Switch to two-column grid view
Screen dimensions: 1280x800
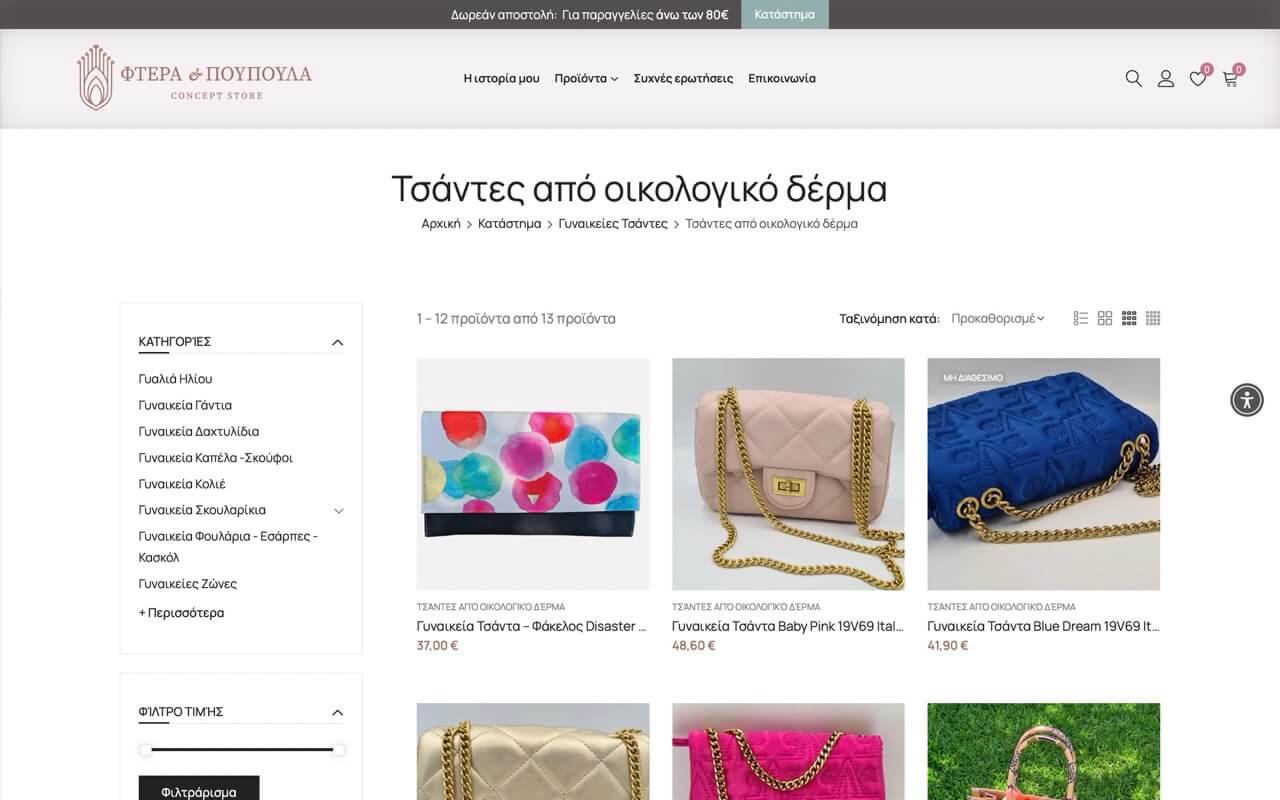pos(1105,318)
